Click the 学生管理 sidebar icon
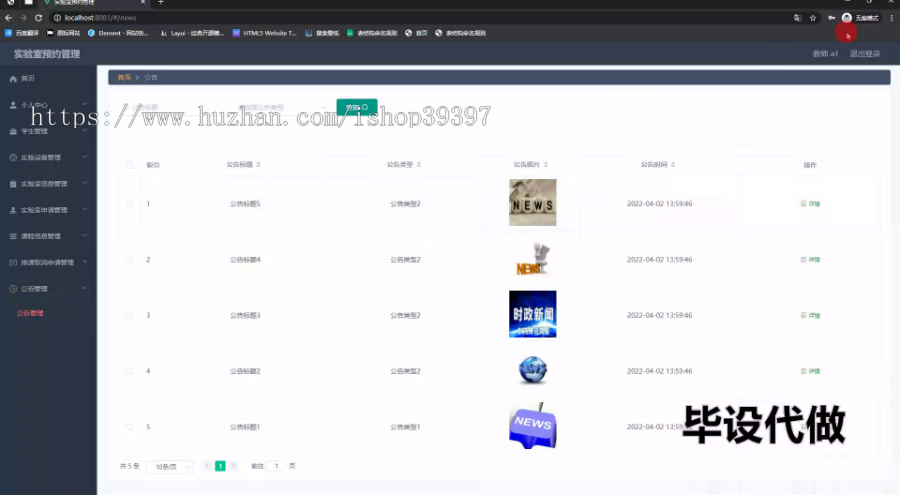 [13, 132]
